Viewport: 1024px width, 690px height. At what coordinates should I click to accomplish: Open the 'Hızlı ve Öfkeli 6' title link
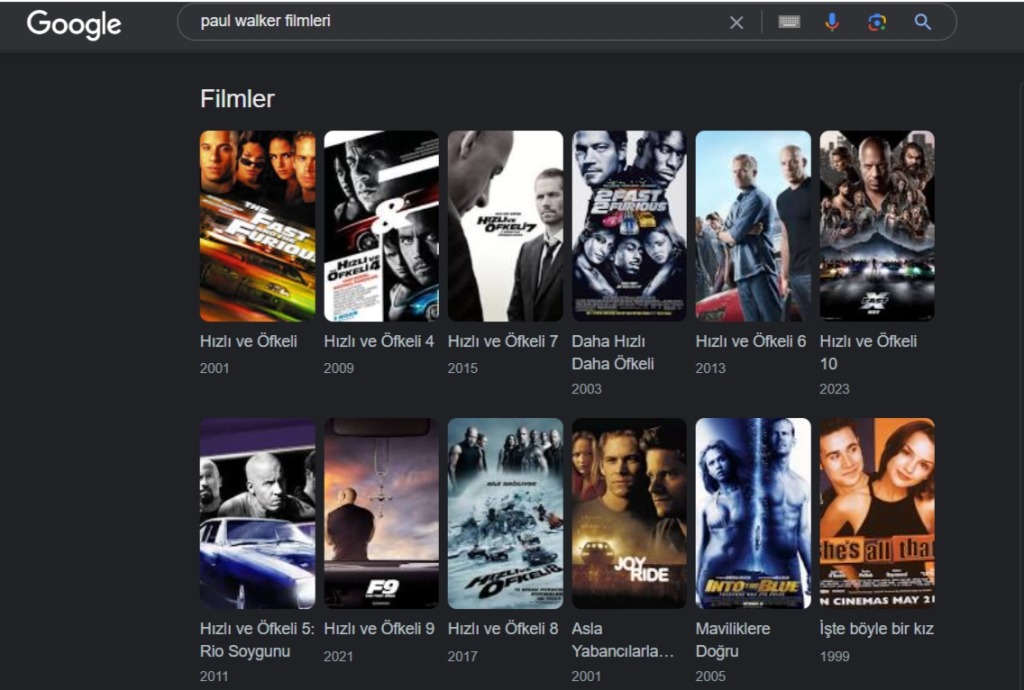click(751, 341)
